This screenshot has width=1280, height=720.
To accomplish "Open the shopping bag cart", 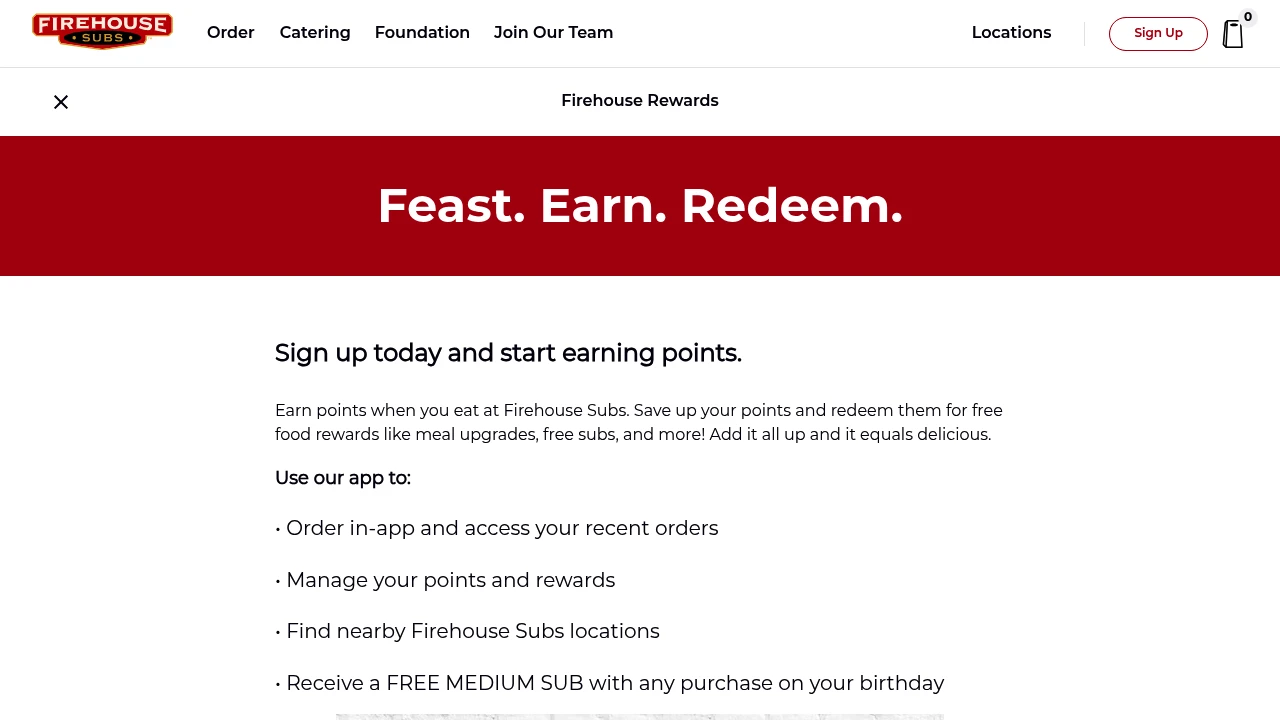I will coord(1233,33).
